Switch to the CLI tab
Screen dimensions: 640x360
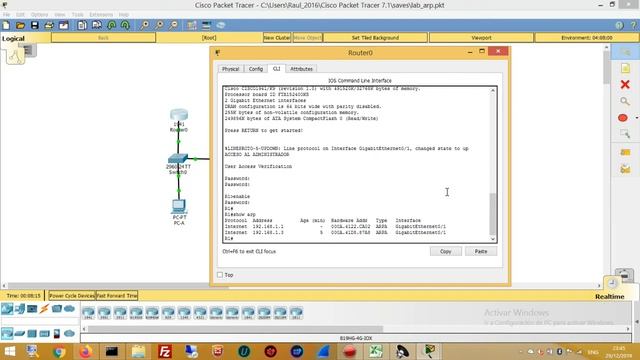(276, 69)
